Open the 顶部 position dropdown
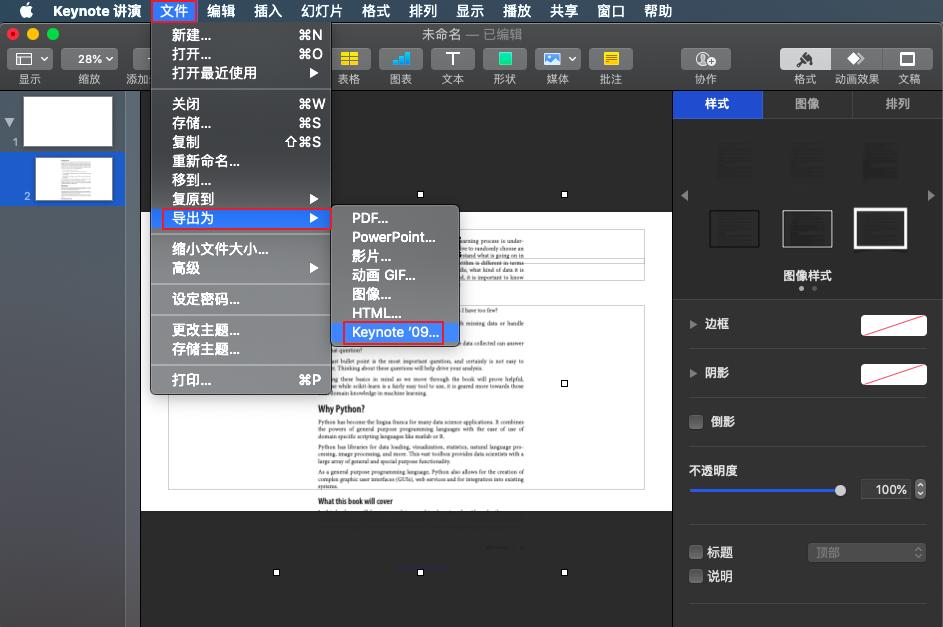 (866, 552)
